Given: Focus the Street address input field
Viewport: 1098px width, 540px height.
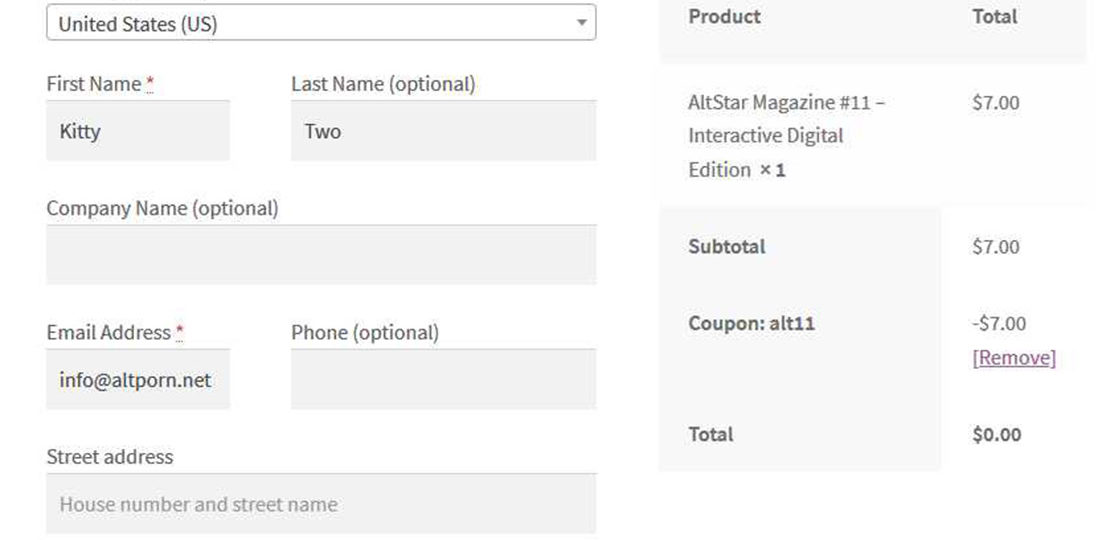Looking at the screenshot, I should click(320, 504).
